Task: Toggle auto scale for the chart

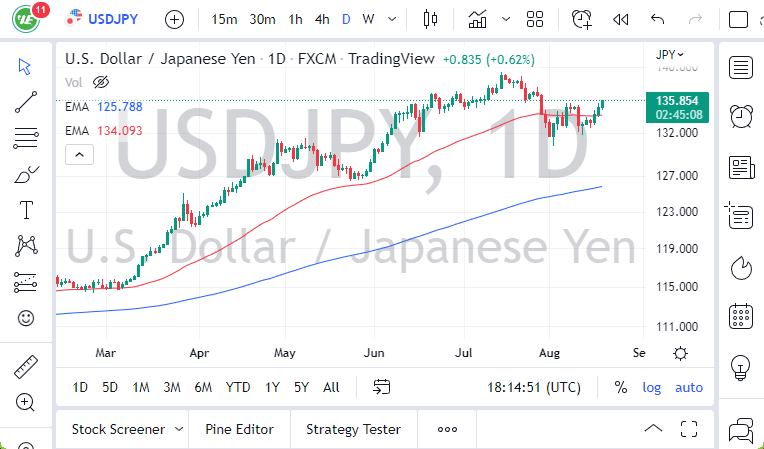Action: pos(689,387)
